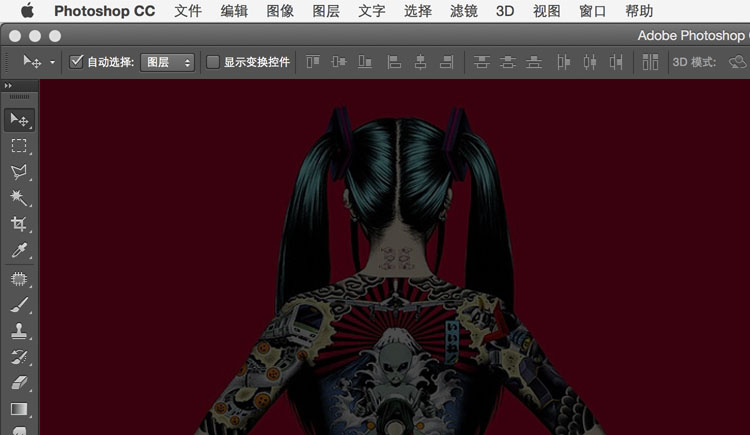Select the Eraser tool

click(19, 383)
